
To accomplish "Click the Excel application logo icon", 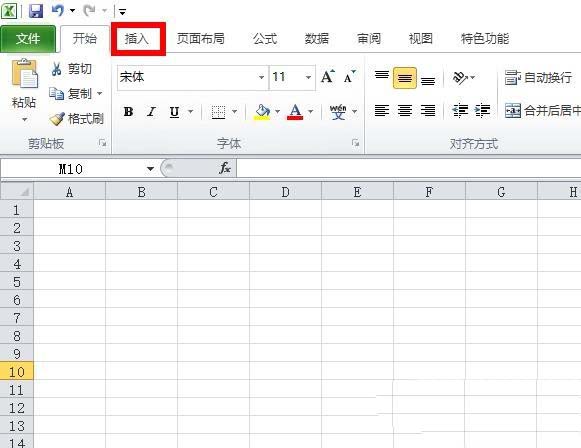I will point(9,11).
